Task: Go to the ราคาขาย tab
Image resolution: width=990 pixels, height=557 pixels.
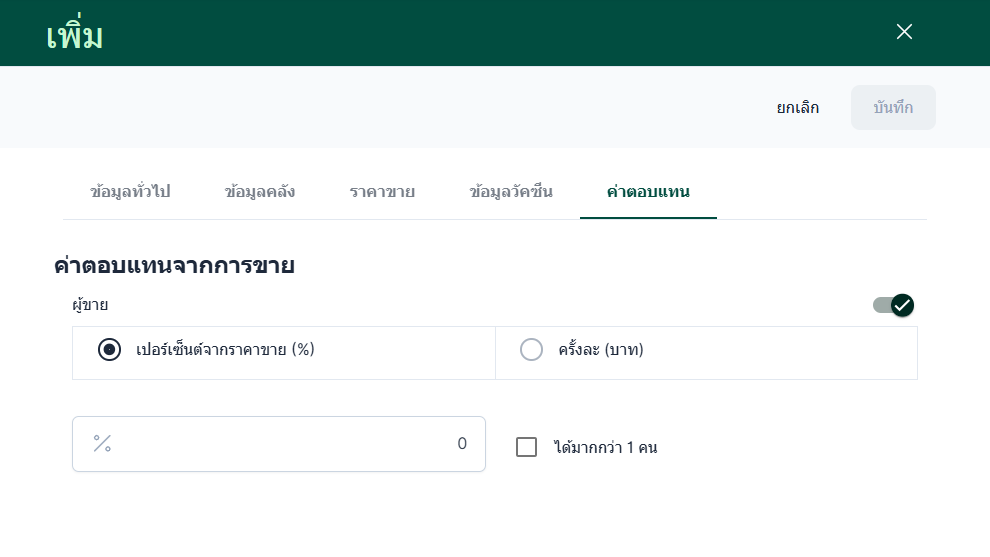Action: pyautogui.click(x=382, y=191)
